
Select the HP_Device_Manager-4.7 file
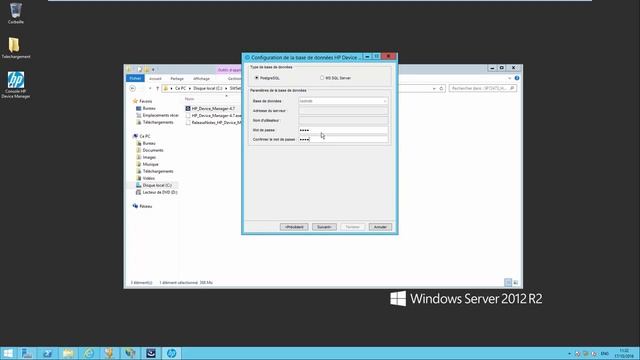point(210,109)
